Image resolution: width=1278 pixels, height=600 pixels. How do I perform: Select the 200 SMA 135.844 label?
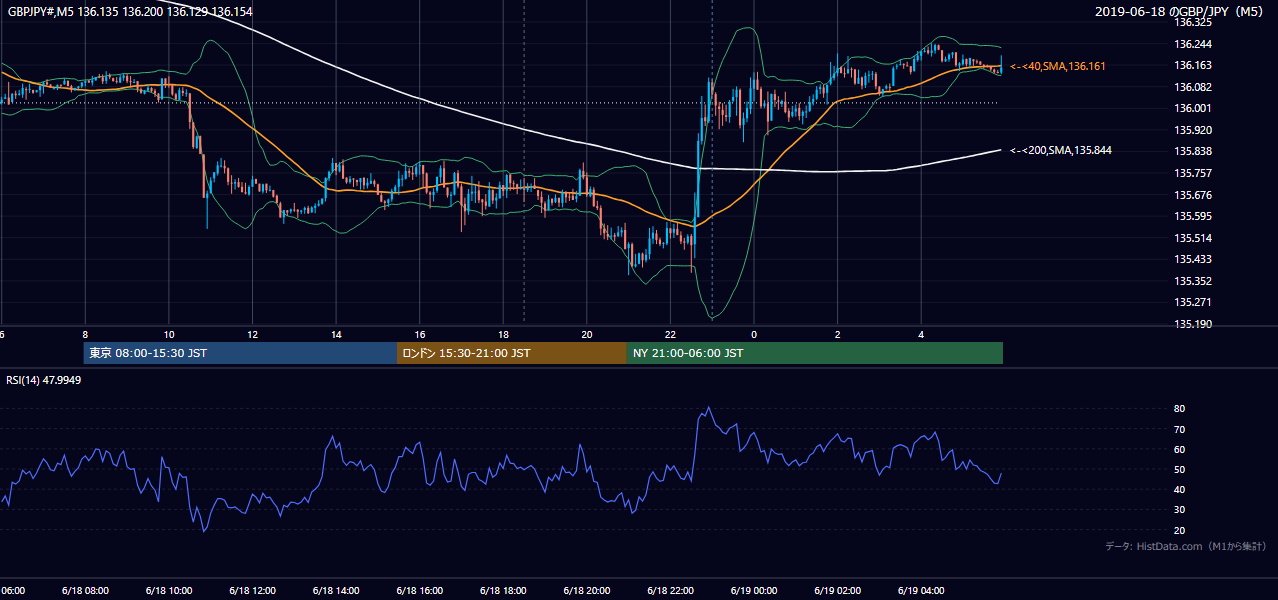tap(1061, 150)
